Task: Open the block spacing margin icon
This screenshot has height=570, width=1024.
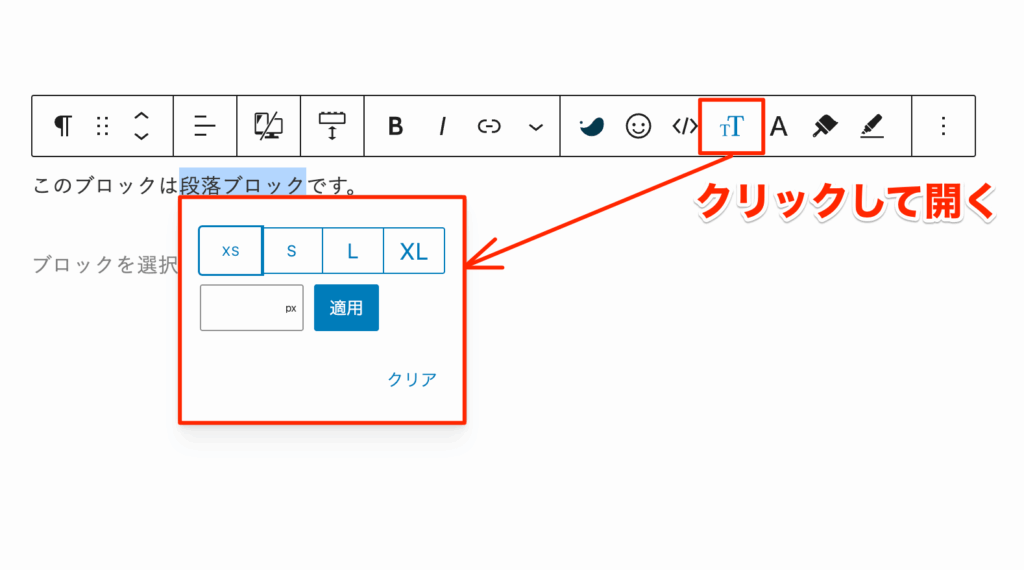Action: pos(332,125)
